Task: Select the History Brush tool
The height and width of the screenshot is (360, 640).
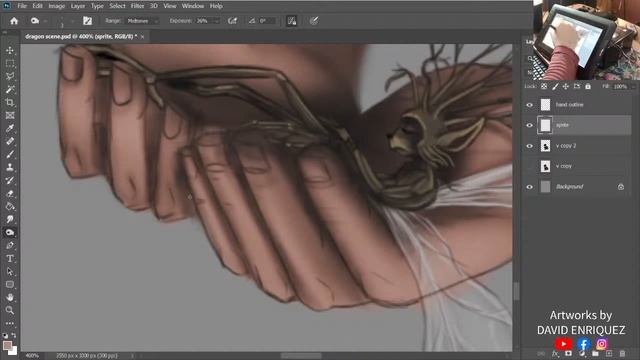Action: coord(10,180)
